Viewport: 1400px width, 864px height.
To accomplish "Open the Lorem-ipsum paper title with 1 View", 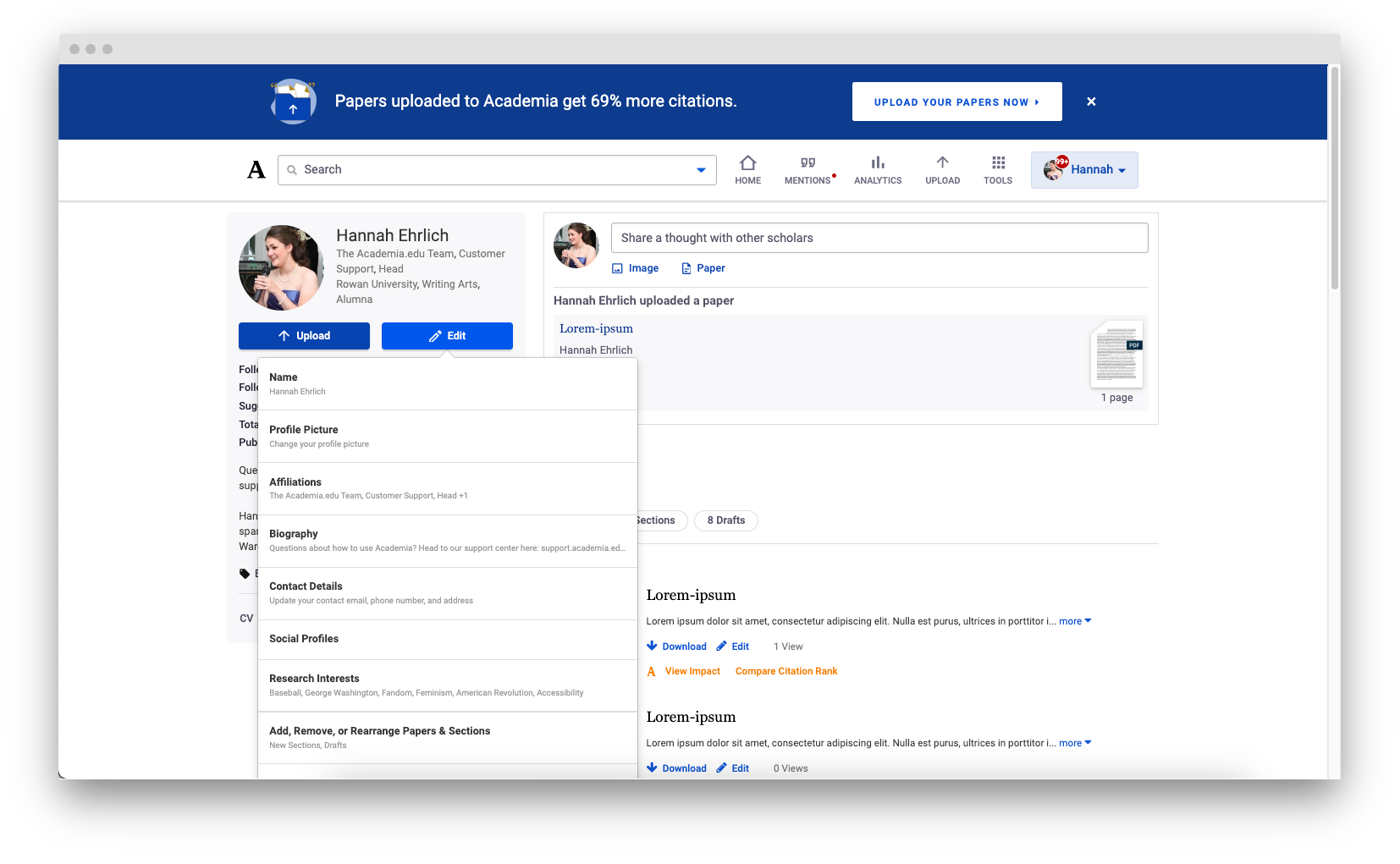I will (x=691, y=596).
